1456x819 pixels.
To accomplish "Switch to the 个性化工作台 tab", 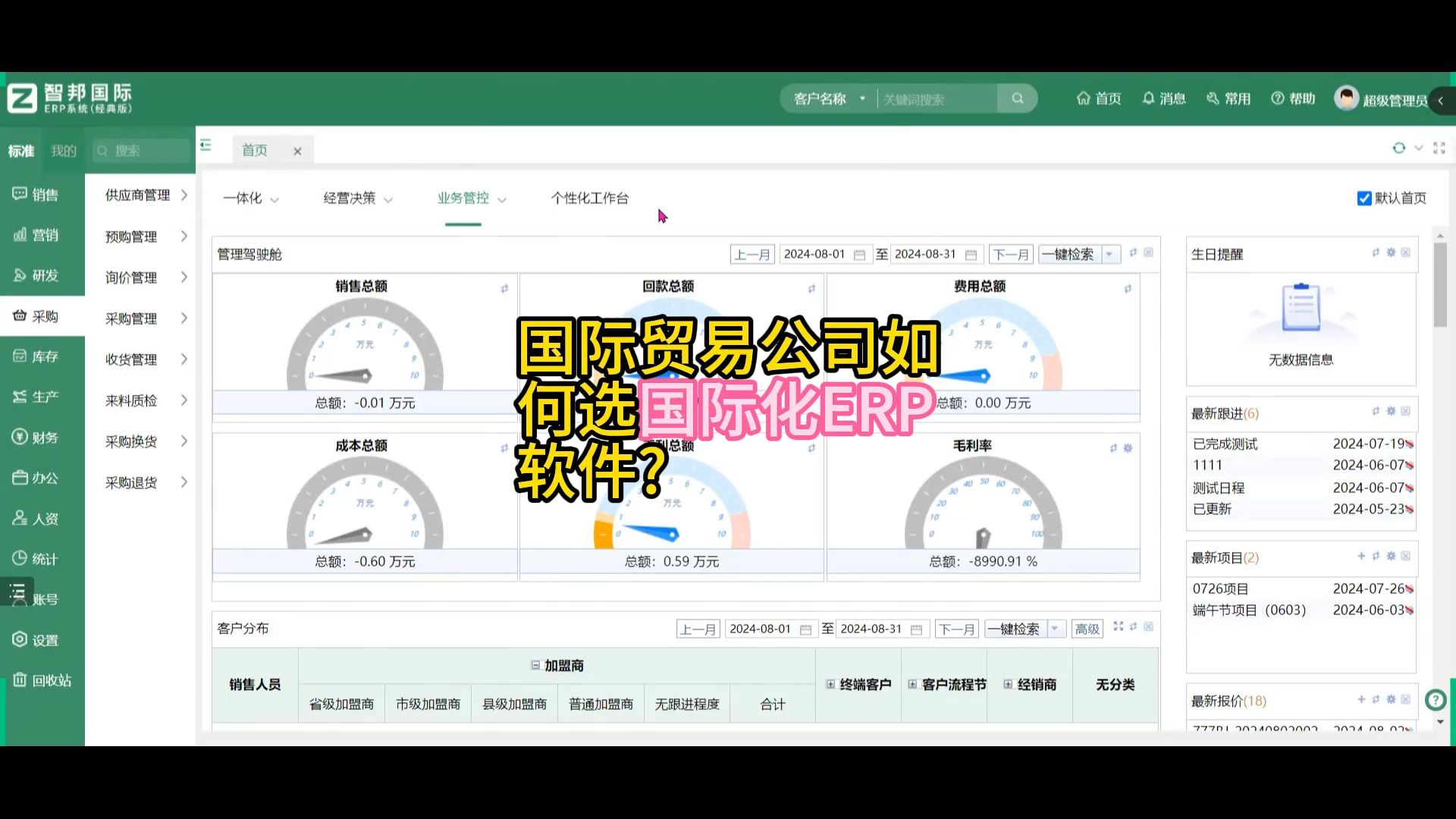I will click(589, 198).
